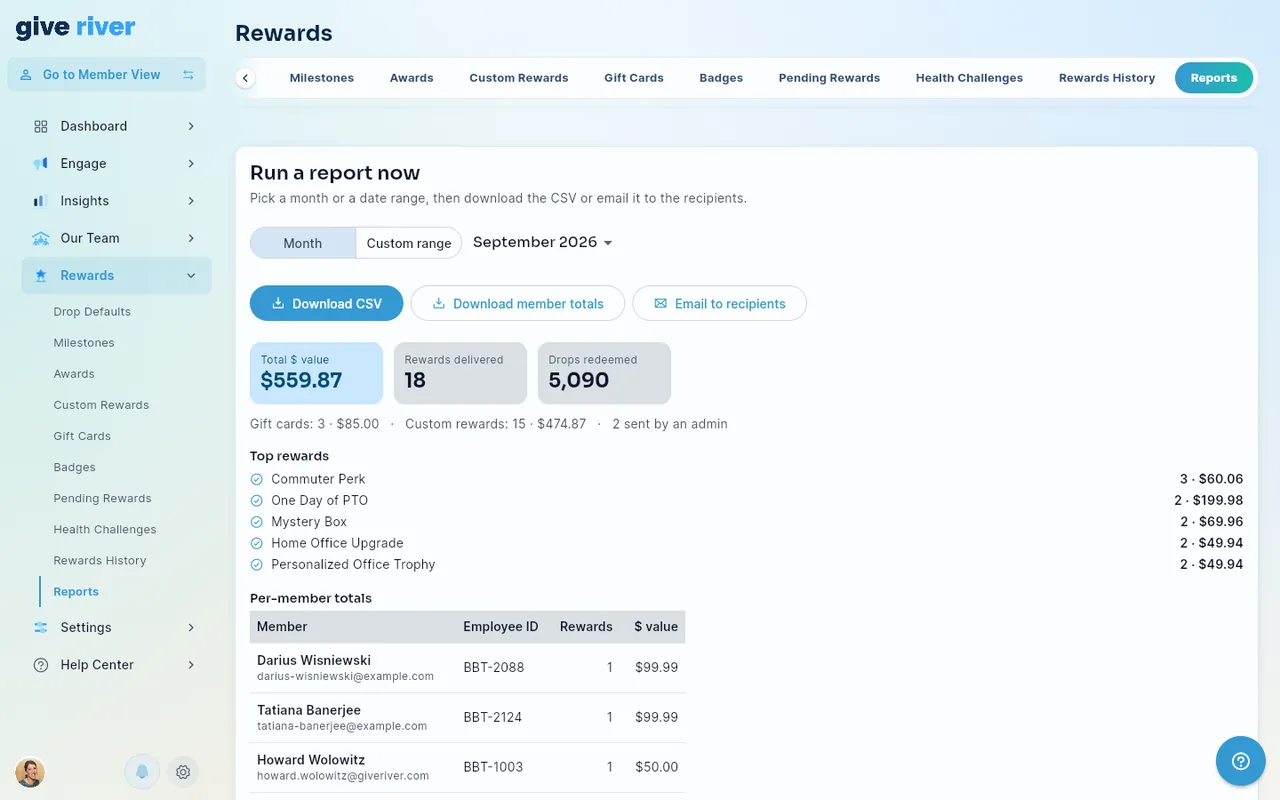Go to the Rewards History tab

click(x=1107, y=78)
